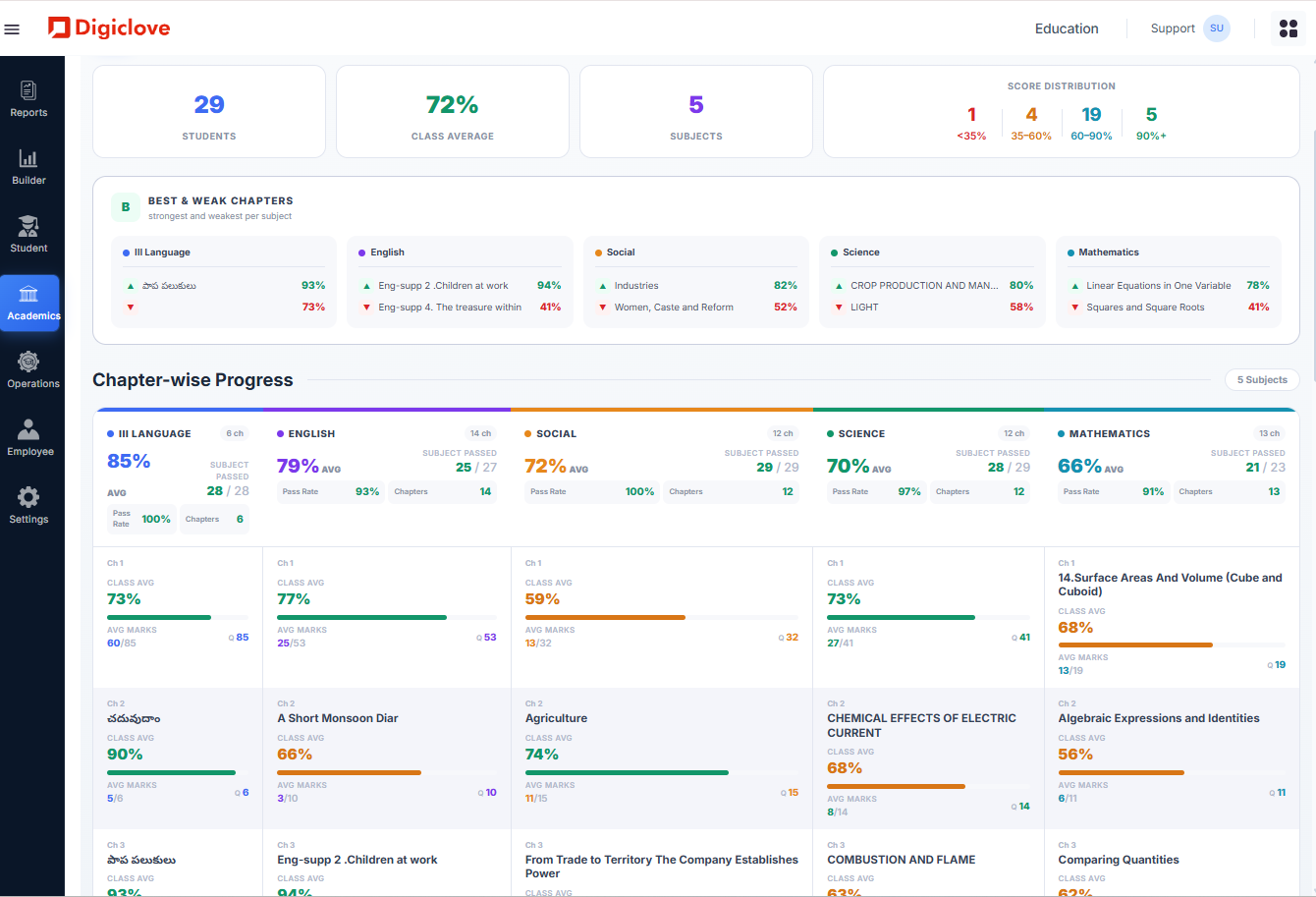Select the III LANGUAGE subject header
The image size is (1316, 897).
(x=154, y=433)
